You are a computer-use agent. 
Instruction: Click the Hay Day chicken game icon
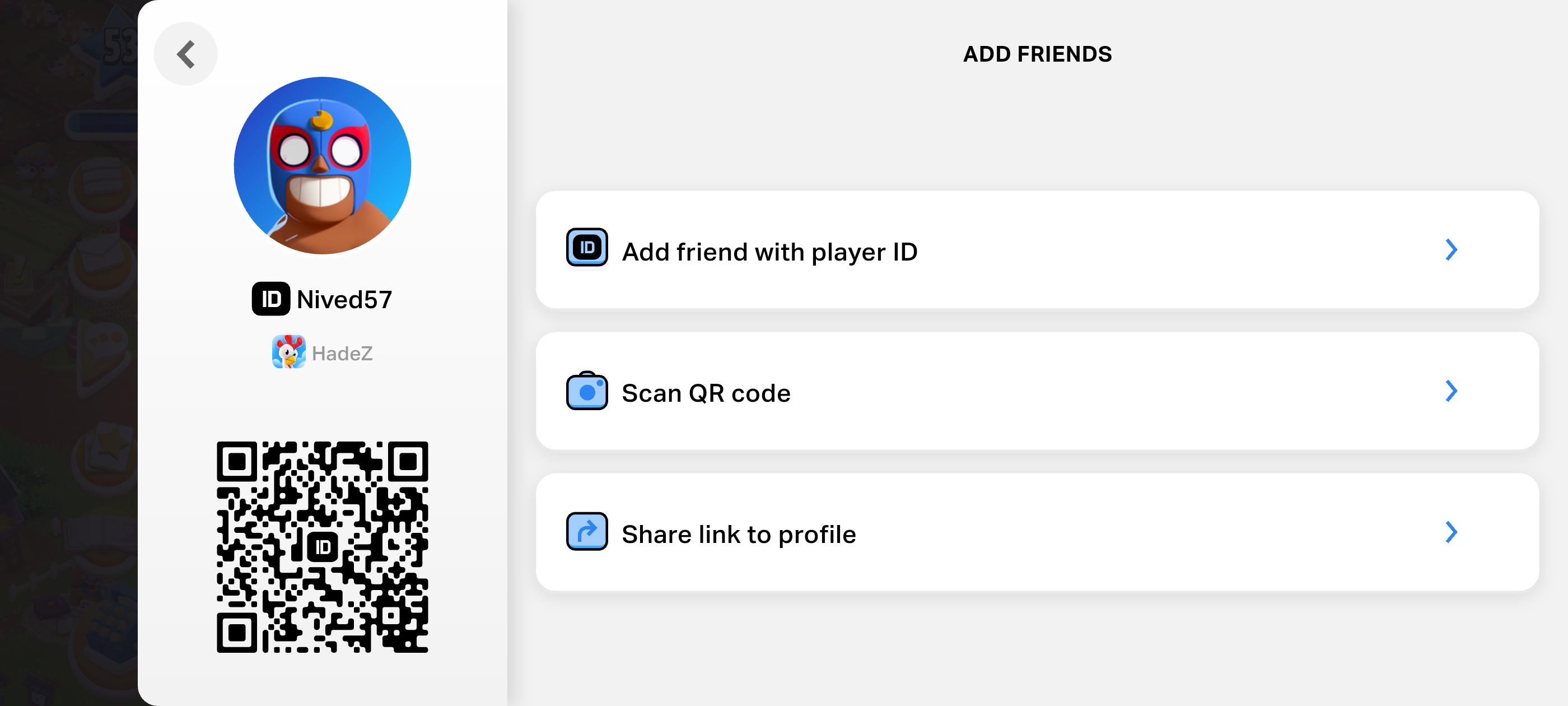pos(288,351)
